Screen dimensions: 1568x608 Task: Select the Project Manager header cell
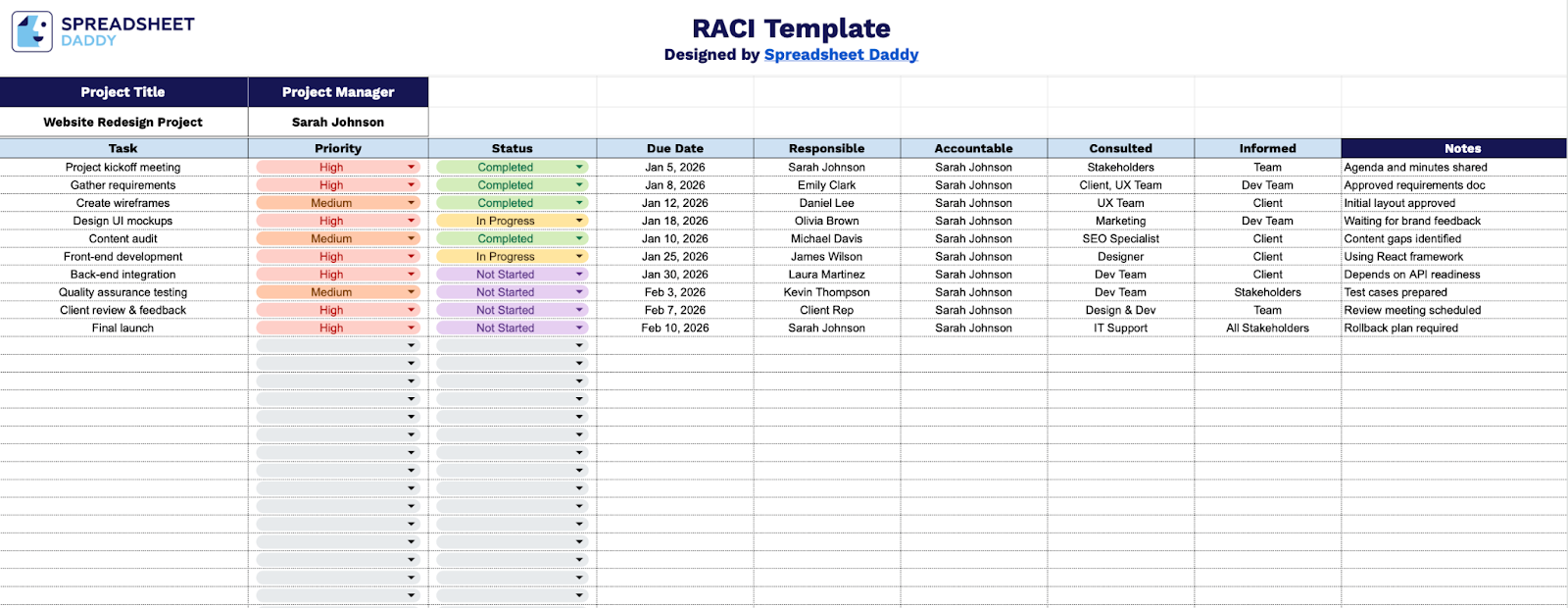(x=338, y=92)
